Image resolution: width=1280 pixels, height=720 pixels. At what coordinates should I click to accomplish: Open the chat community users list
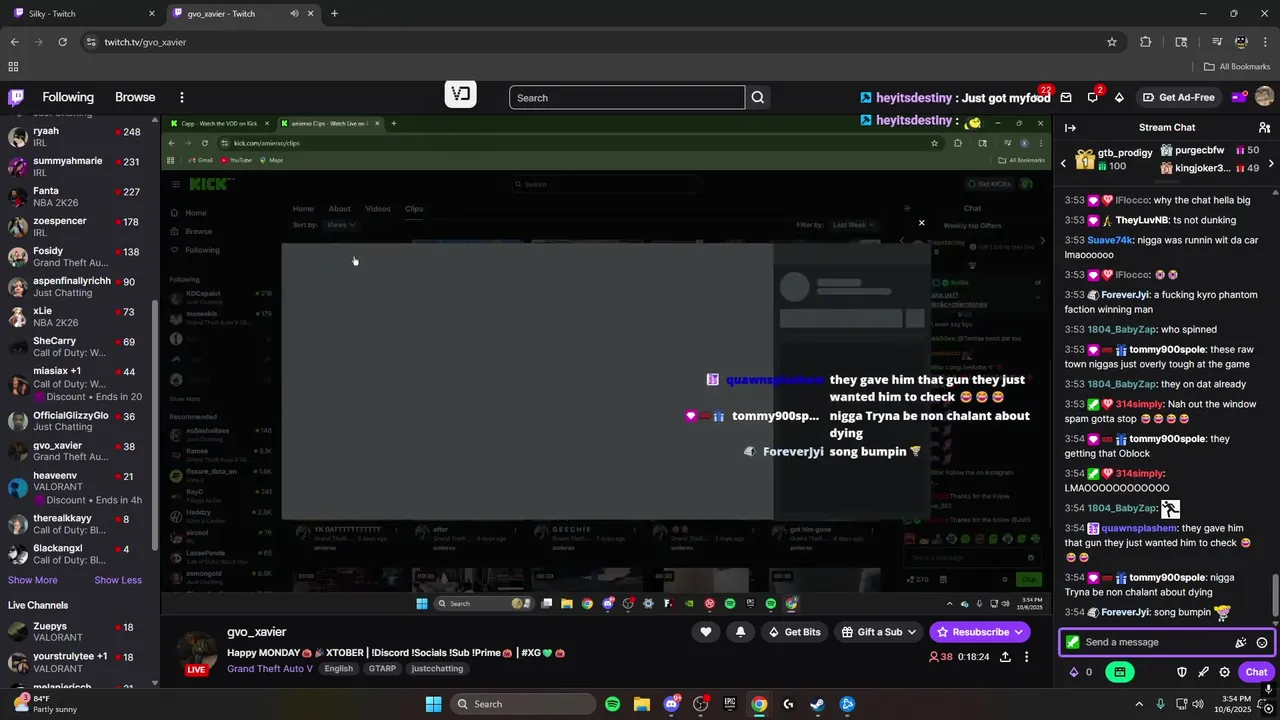[1264, 127]
